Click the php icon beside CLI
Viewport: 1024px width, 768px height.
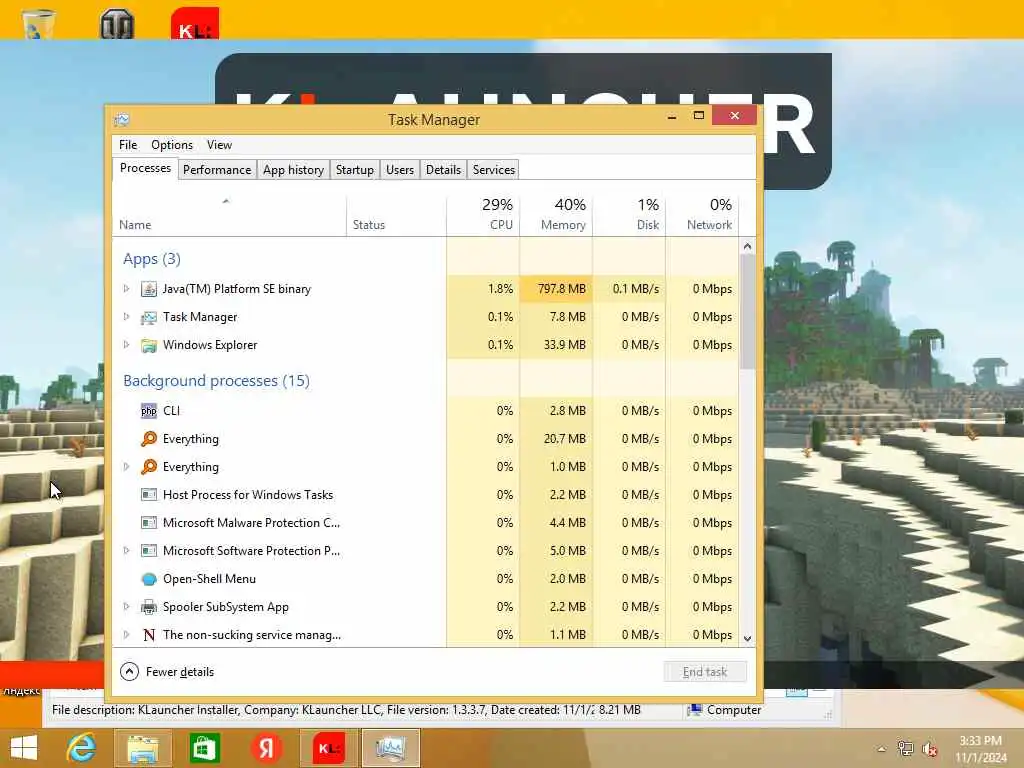149,411
